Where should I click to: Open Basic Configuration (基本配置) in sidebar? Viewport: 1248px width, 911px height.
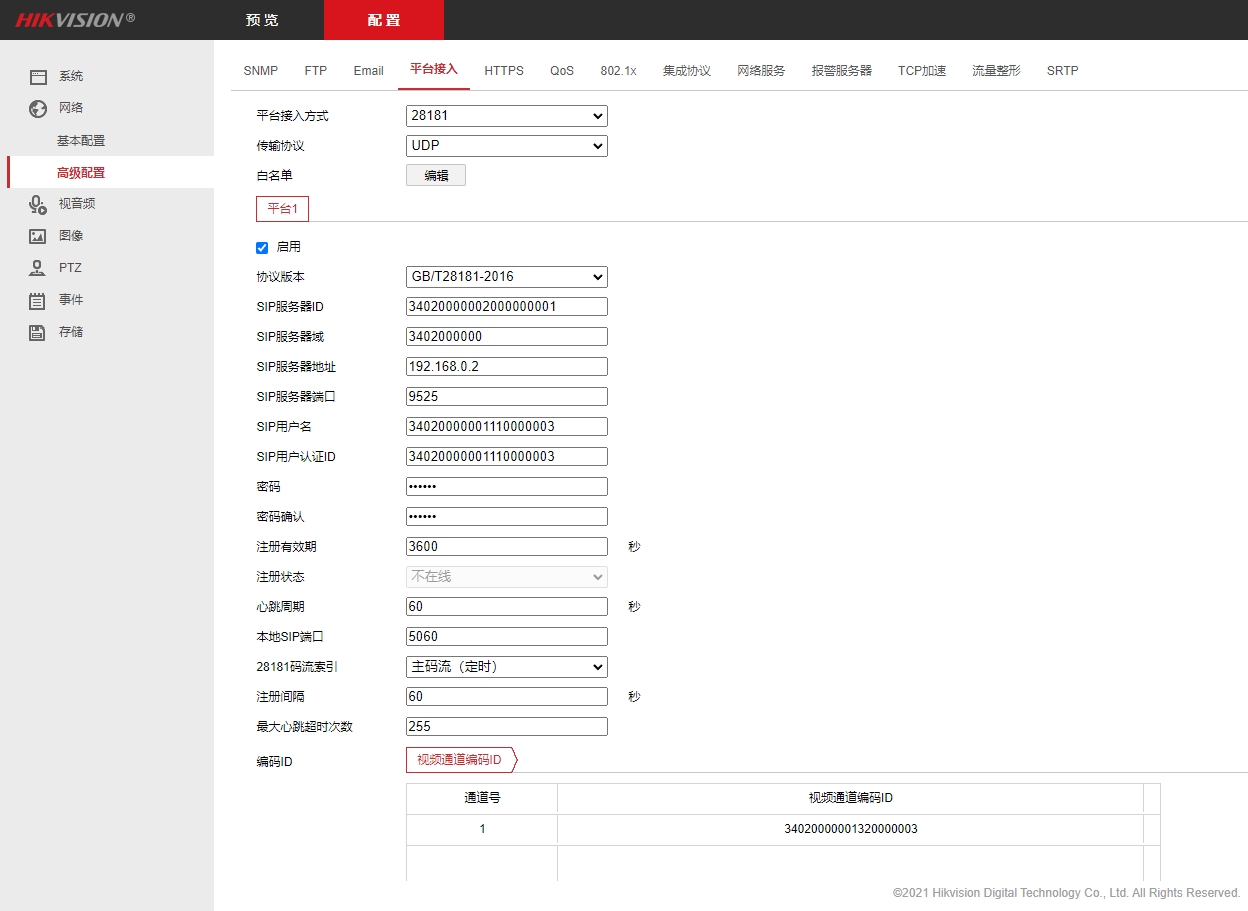point(81,141)
